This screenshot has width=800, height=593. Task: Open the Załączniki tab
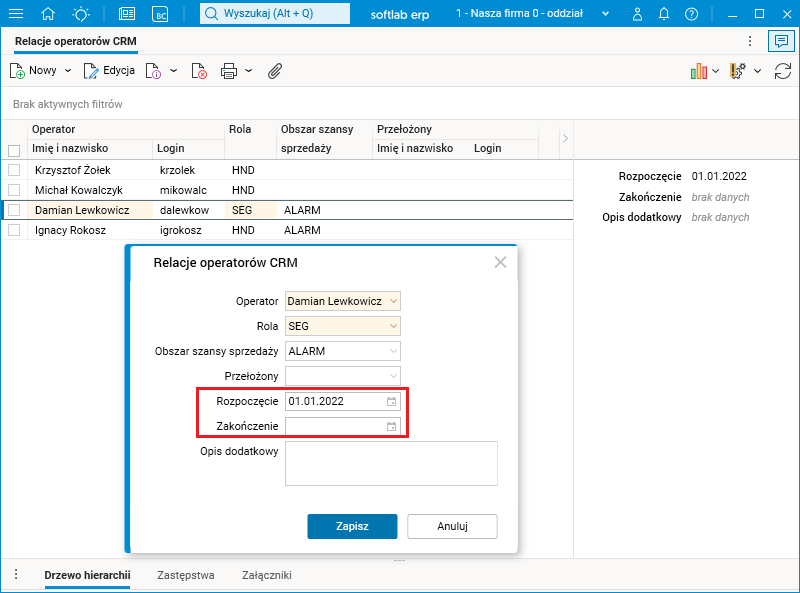click(267, 575)
